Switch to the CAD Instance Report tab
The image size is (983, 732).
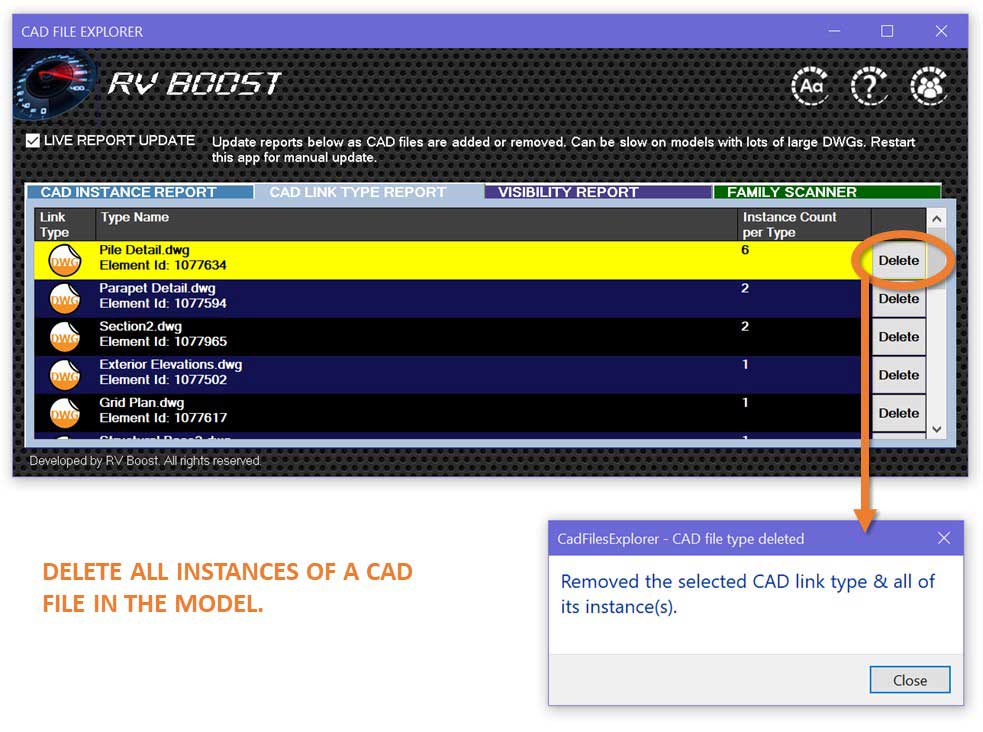[140, 192]
